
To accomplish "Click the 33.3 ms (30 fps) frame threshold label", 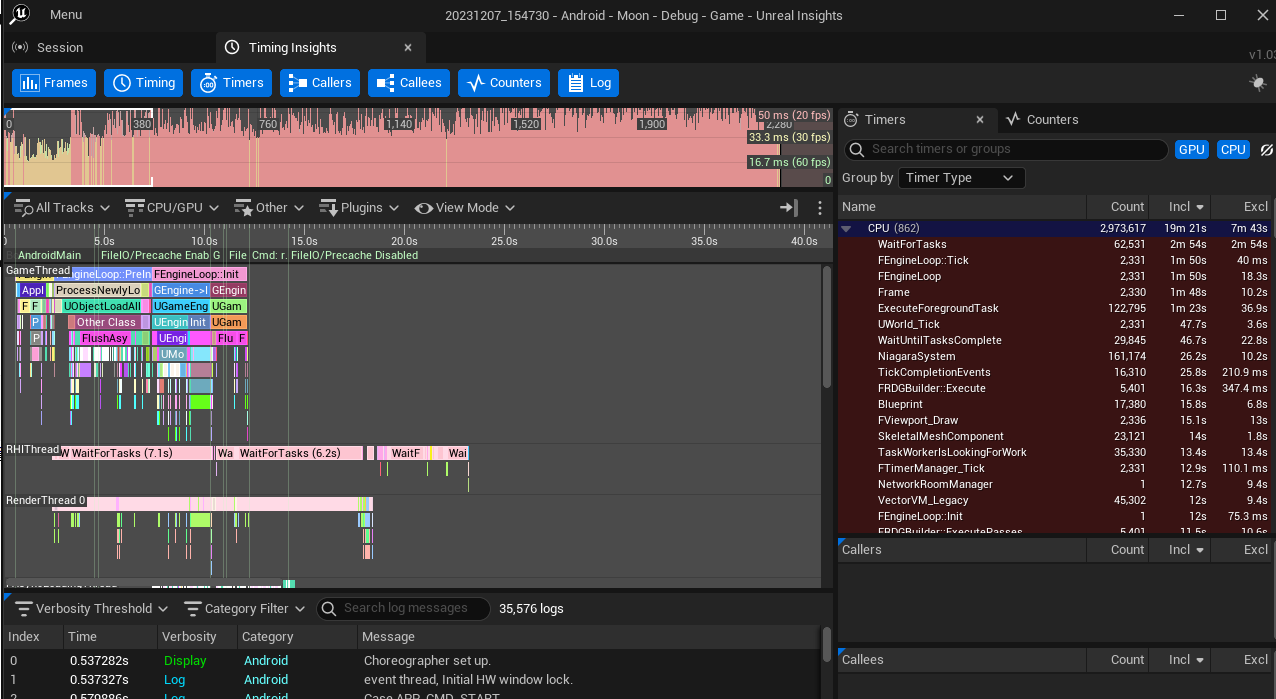I will [x=789, y=137].
